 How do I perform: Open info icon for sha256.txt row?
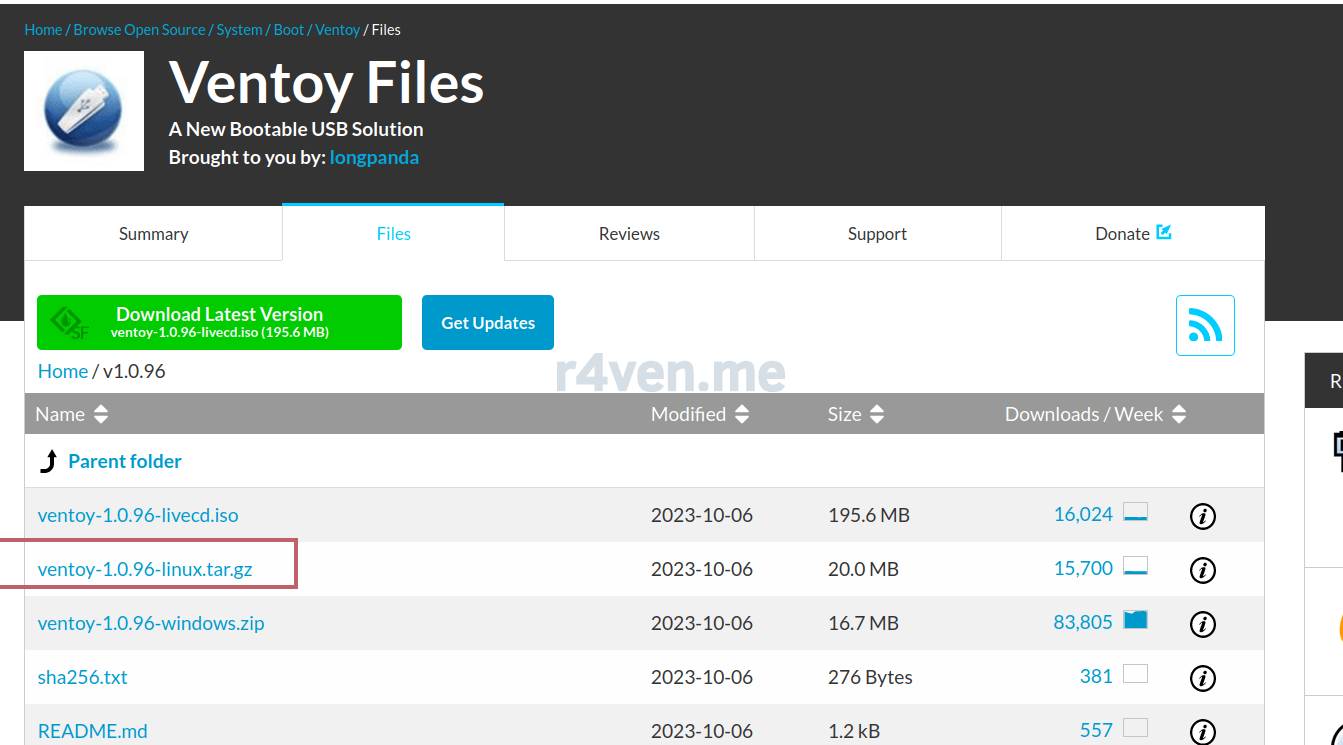[x=1202, y=678]
